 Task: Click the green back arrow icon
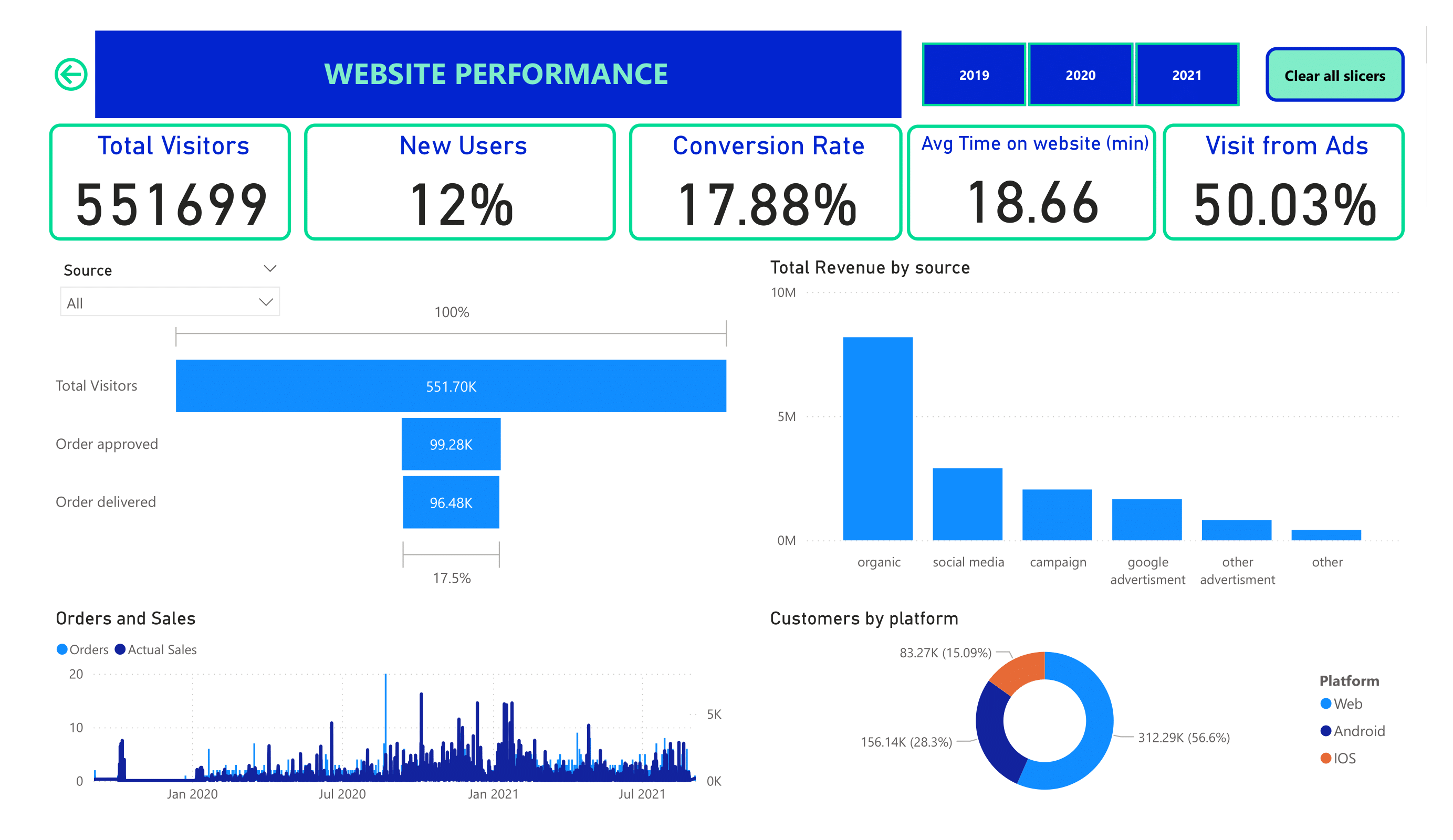[71, 75]
